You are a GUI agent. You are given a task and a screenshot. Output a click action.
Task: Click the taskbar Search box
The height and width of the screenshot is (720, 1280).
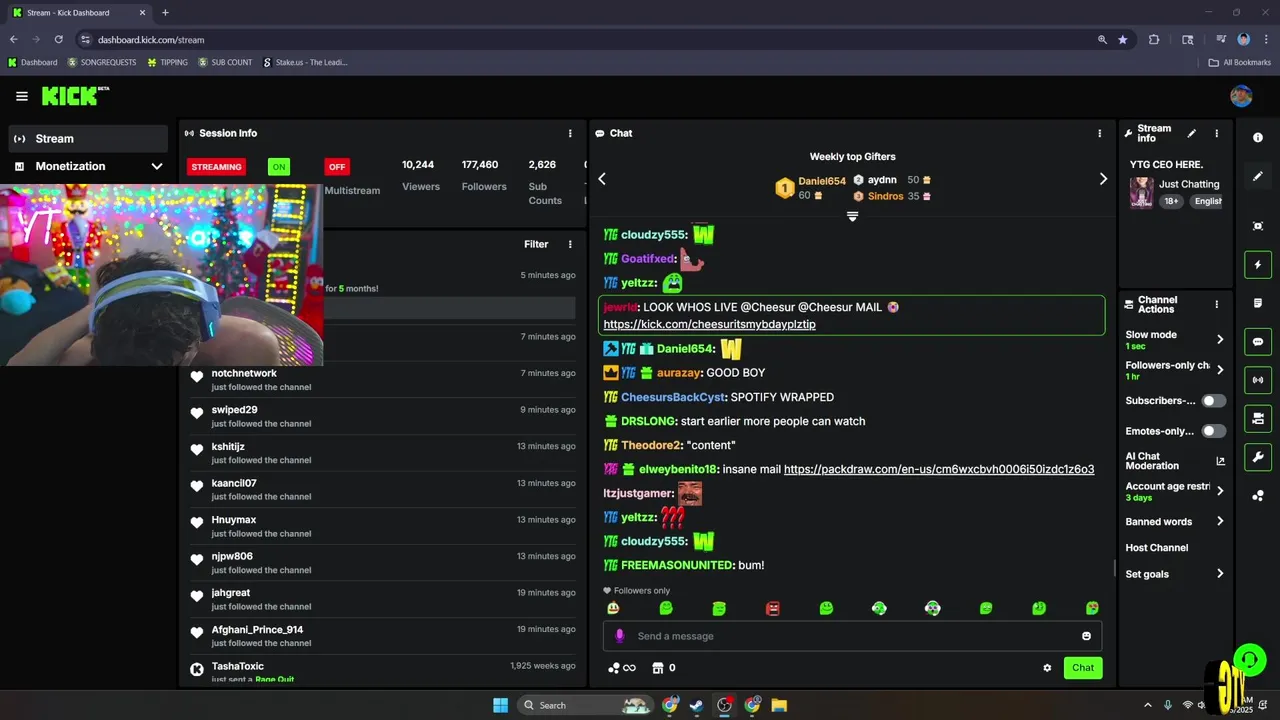tap(586, 705)
